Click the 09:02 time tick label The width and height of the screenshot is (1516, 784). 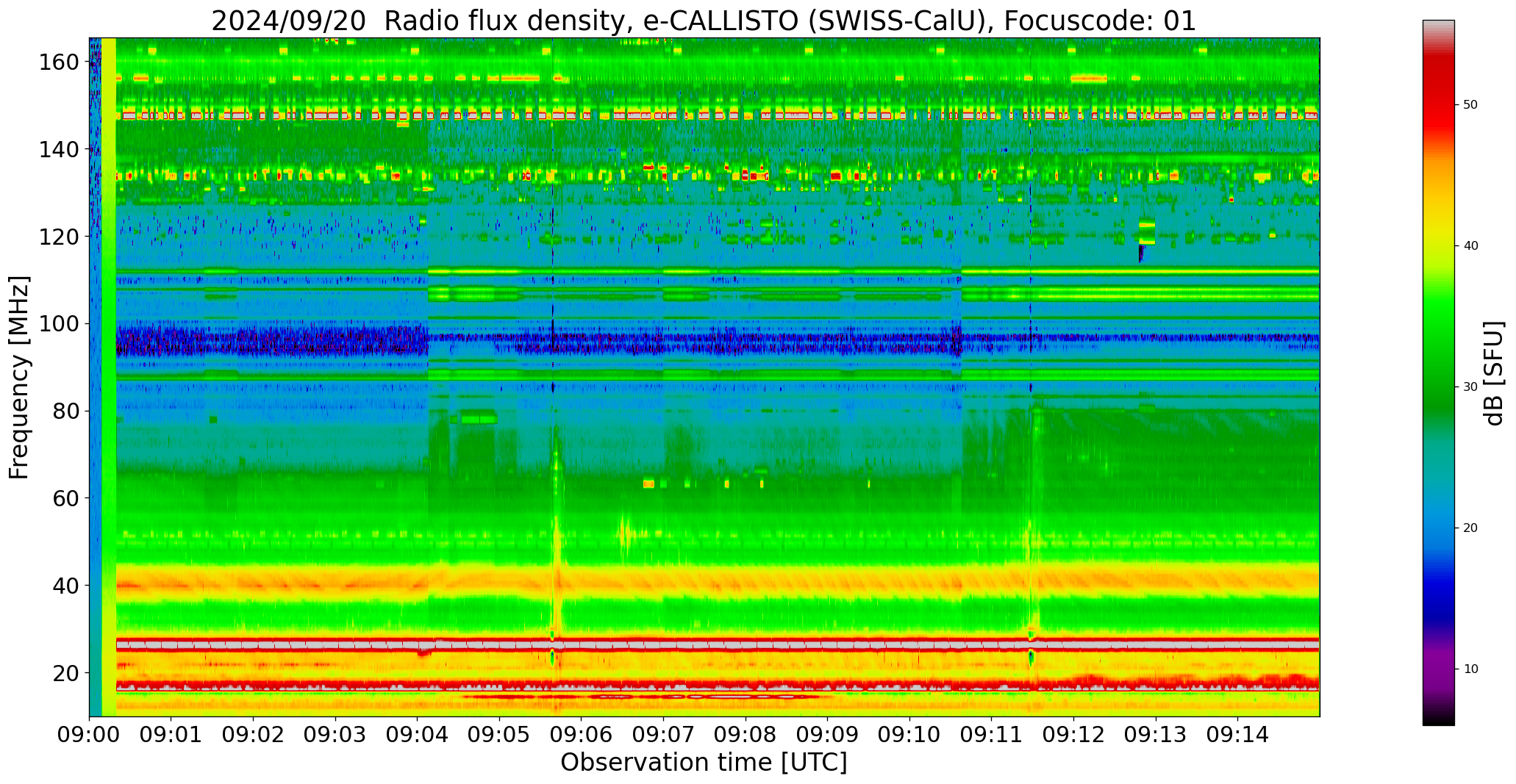[254, 734]
